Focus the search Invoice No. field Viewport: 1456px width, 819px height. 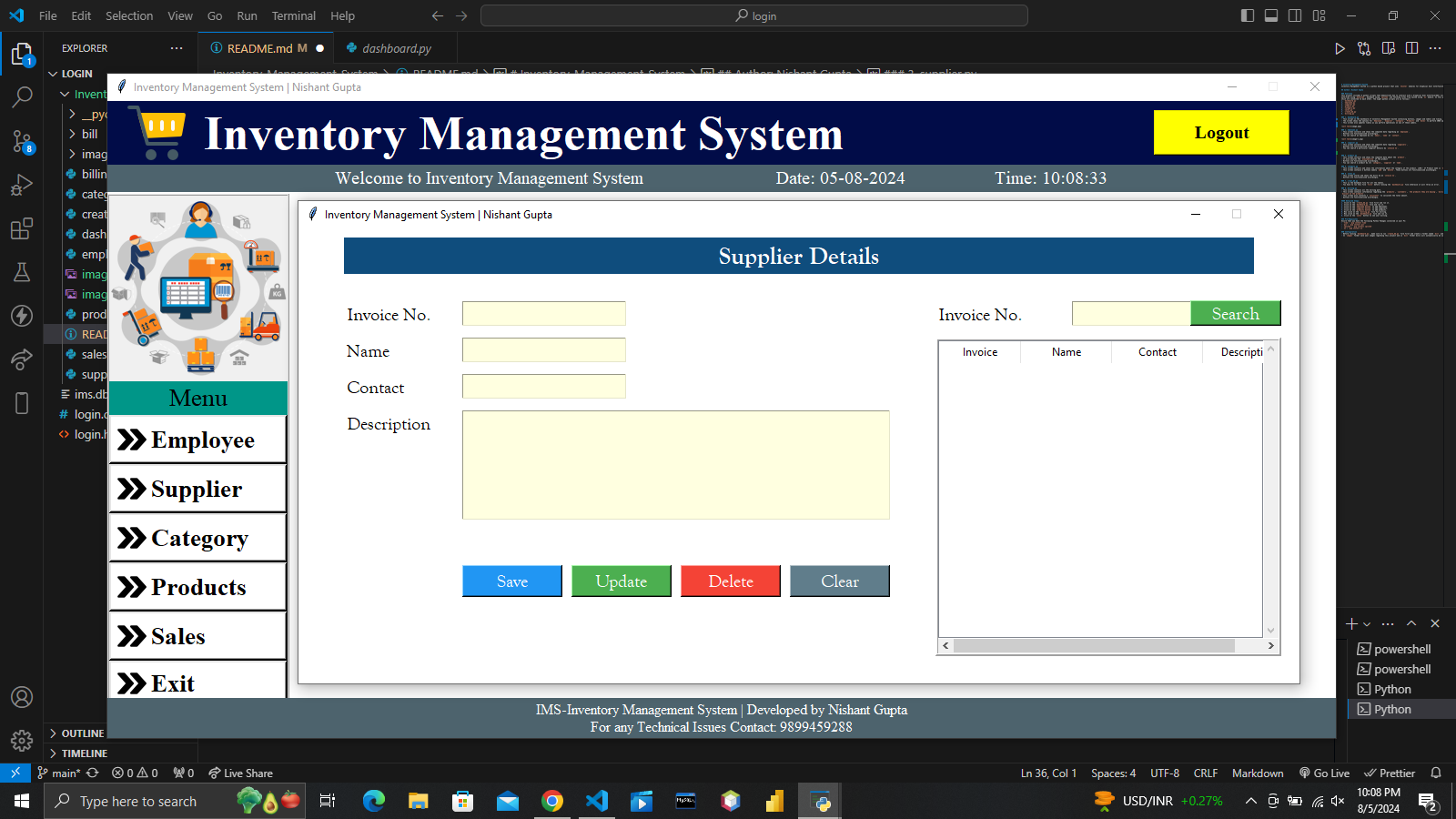click(1131, 314)
